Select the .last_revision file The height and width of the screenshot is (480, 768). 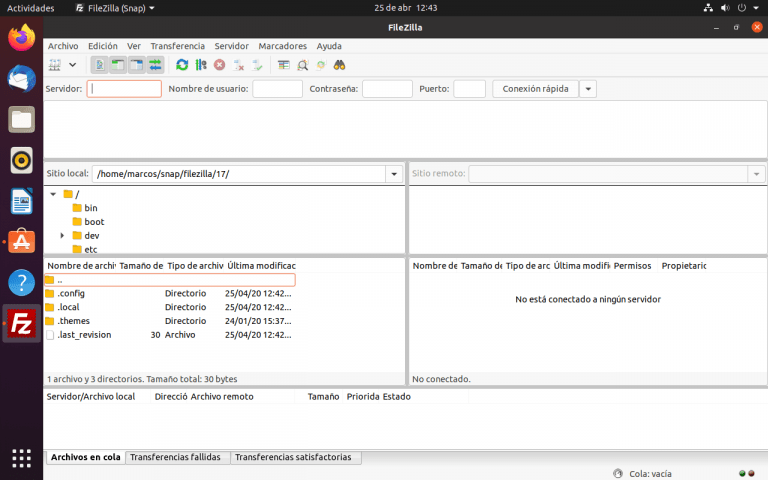(x=170, y=335)
